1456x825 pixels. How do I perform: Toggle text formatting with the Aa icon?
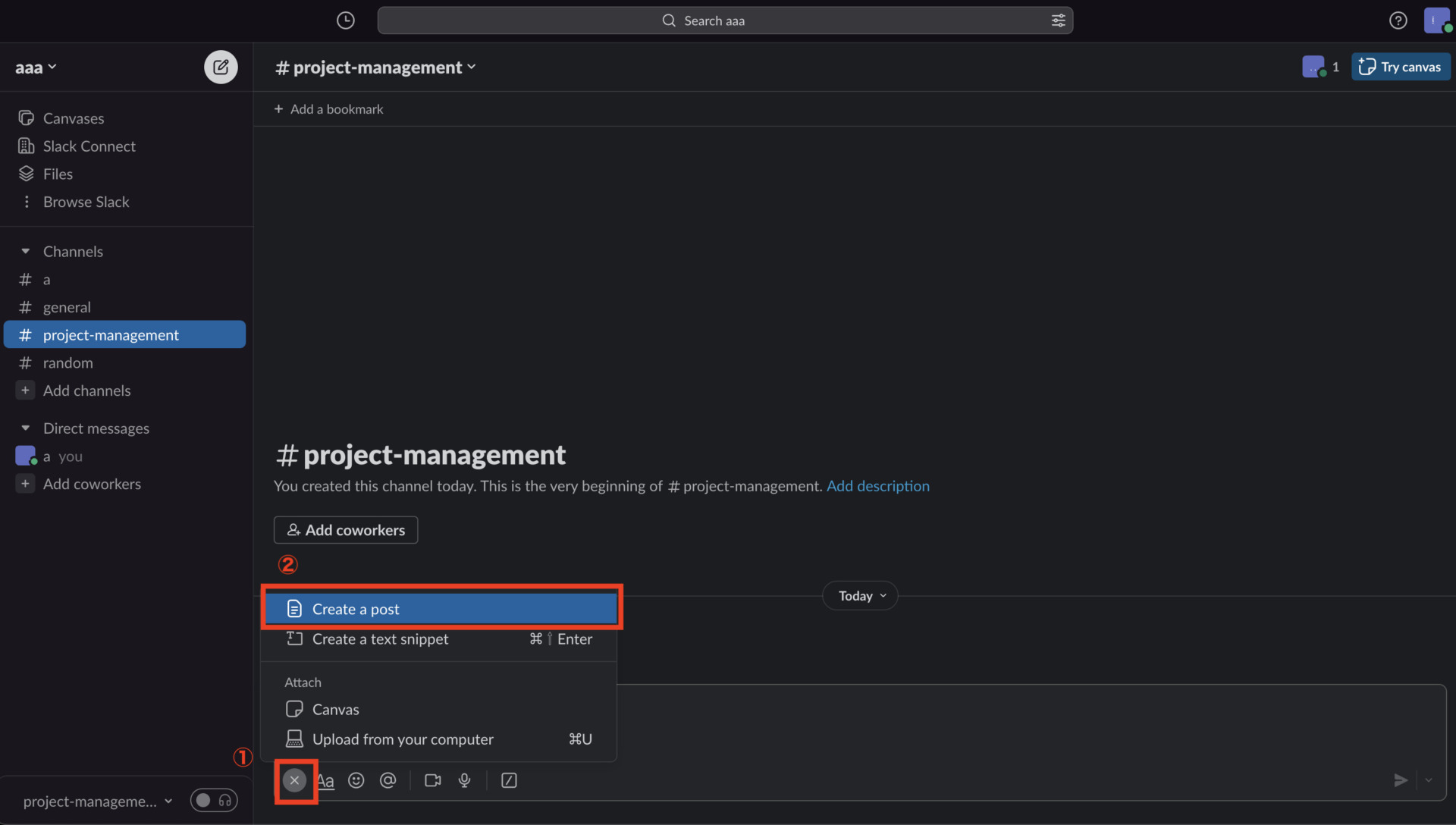point(325,780)
